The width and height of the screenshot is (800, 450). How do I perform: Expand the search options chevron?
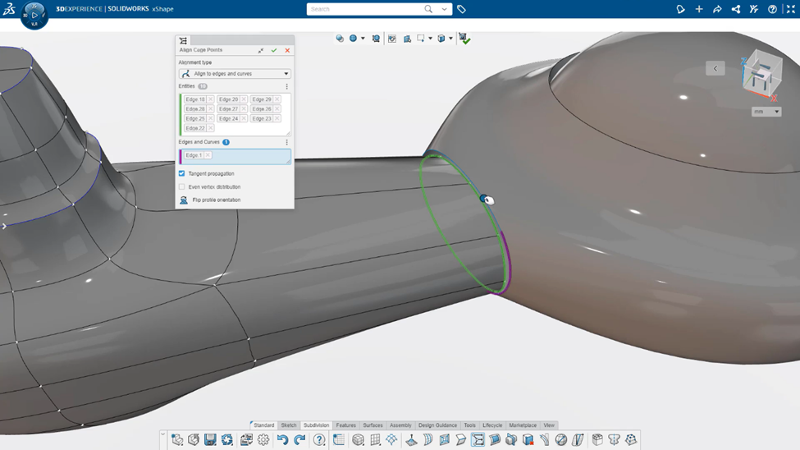444,9
